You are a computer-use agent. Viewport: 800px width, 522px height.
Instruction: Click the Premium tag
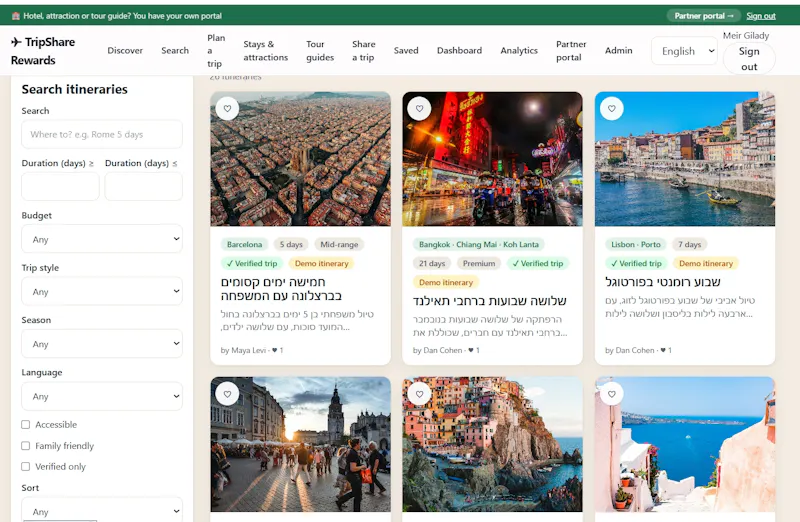pyautogui.click(x=479, y=263)
